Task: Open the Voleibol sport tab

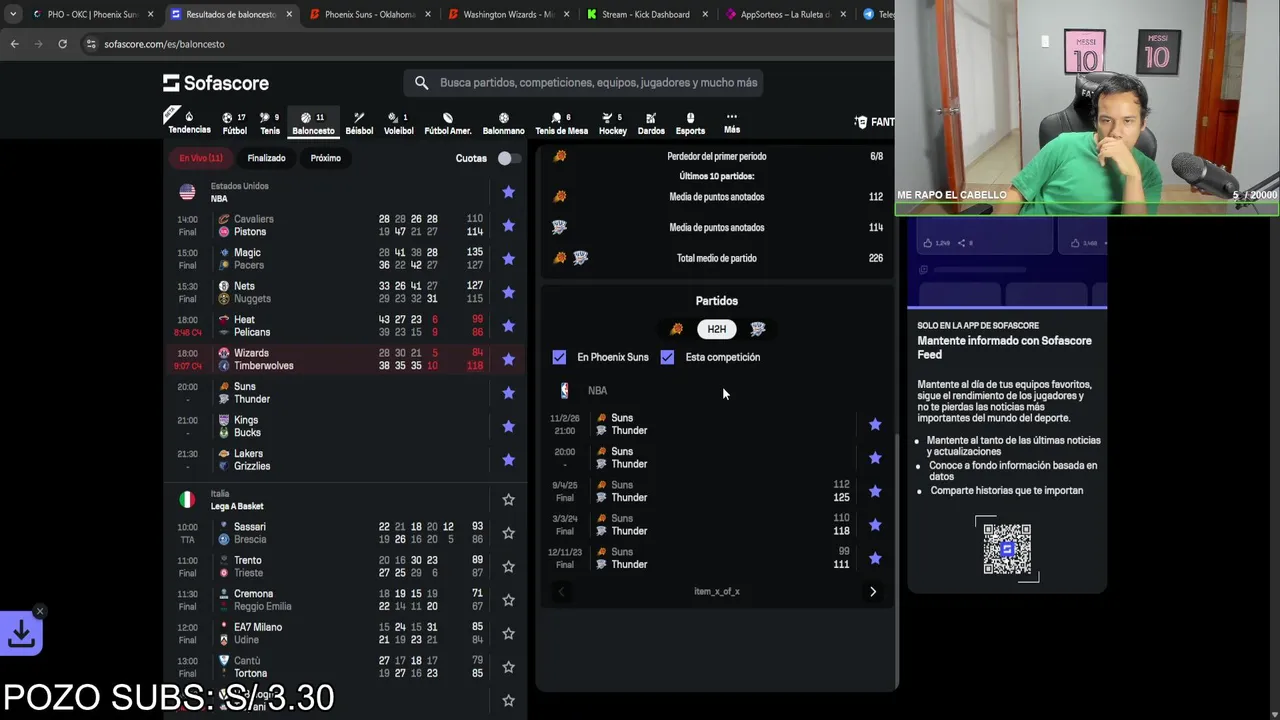Action: click(x=398, y=123)
